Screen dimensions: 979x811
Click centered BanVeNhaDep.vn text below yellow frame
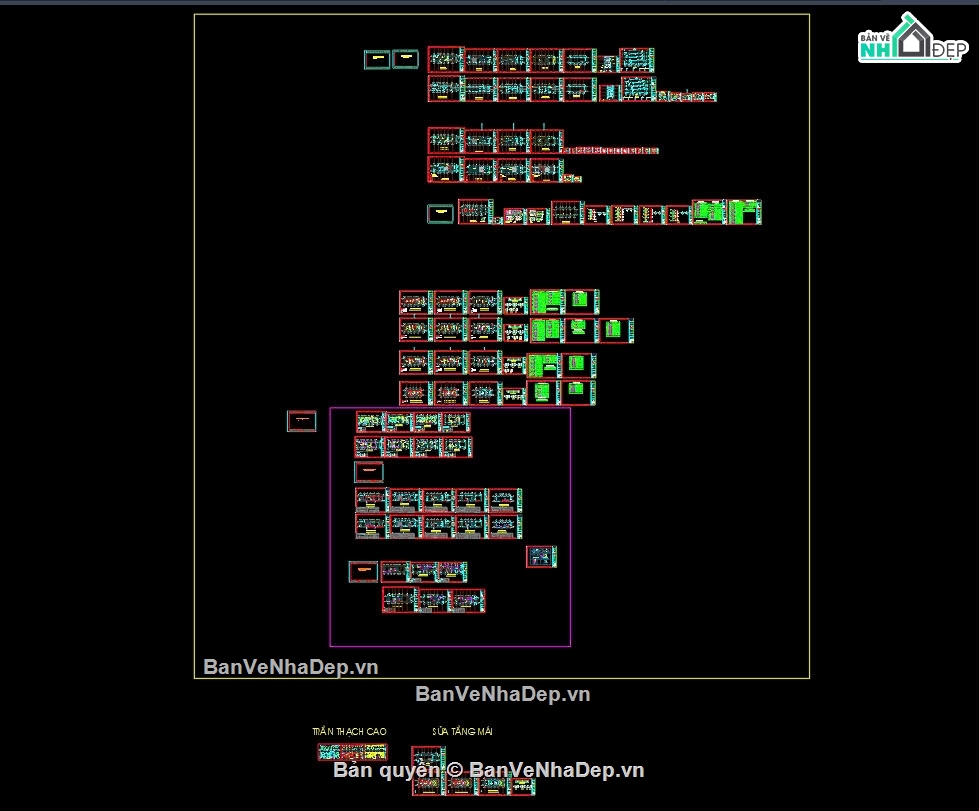[503, 694]
